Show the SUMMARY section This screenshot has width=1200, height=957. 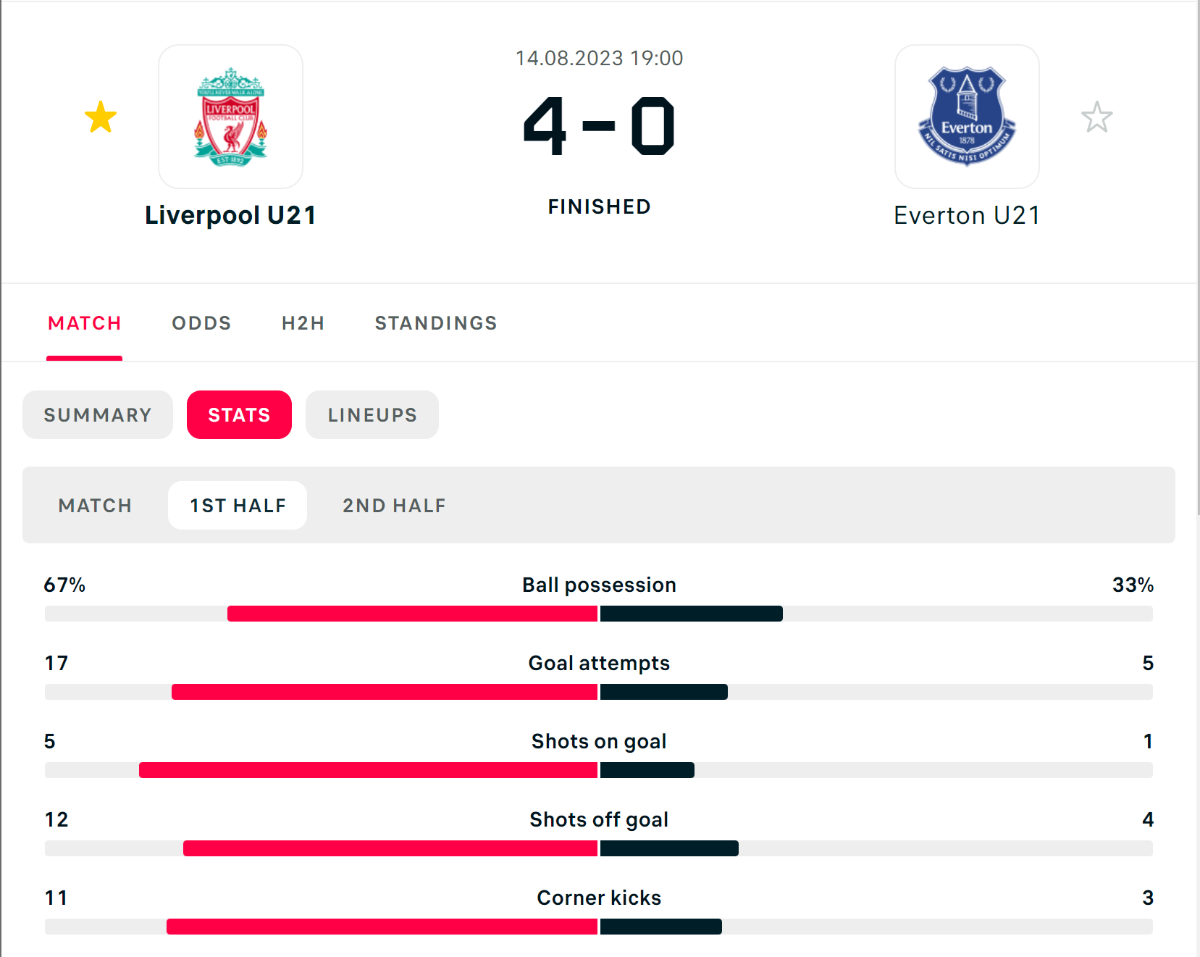point(98,415)
